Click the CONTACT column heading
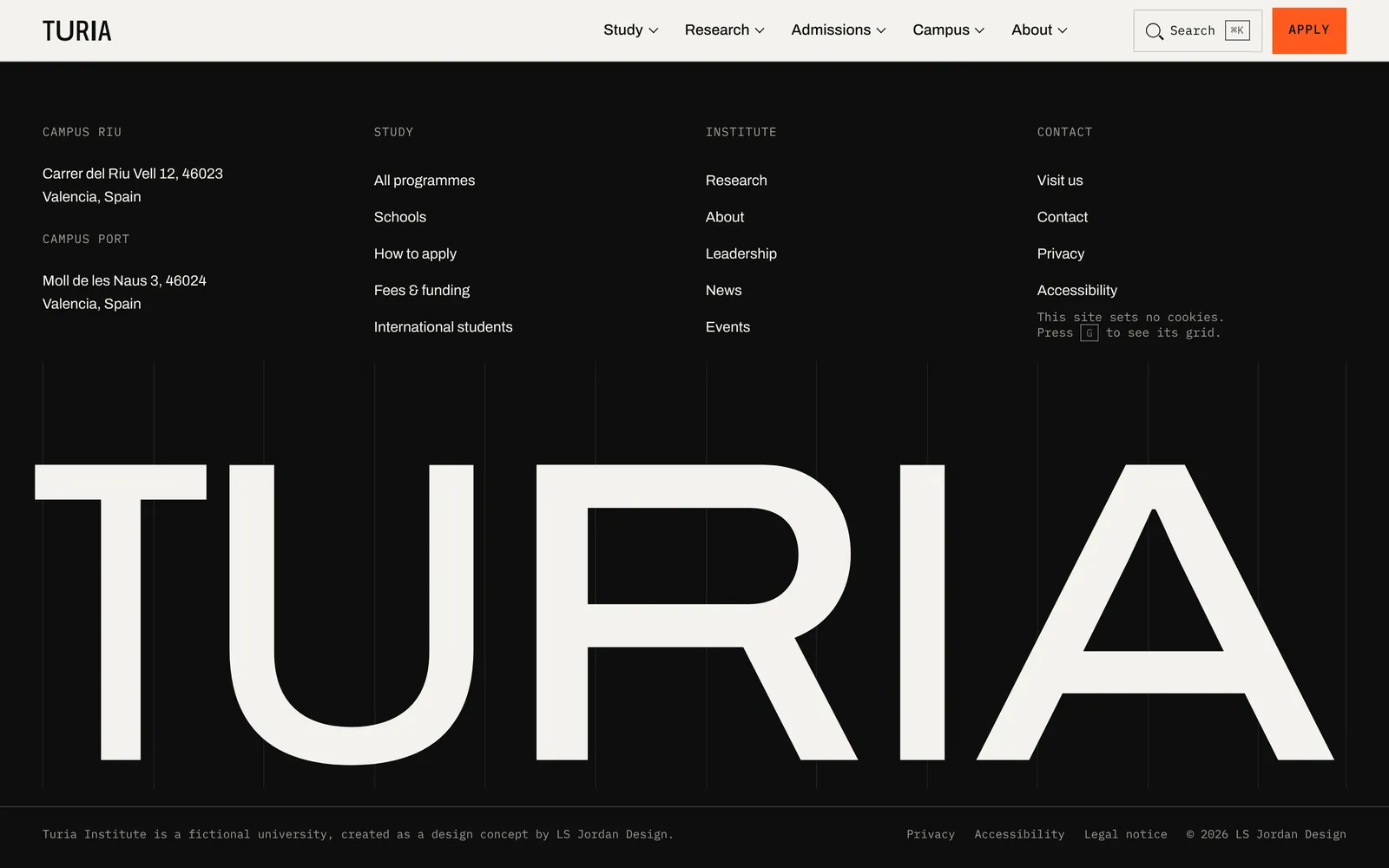This screenshot has width=1389, height=868. pos(1065,132)
